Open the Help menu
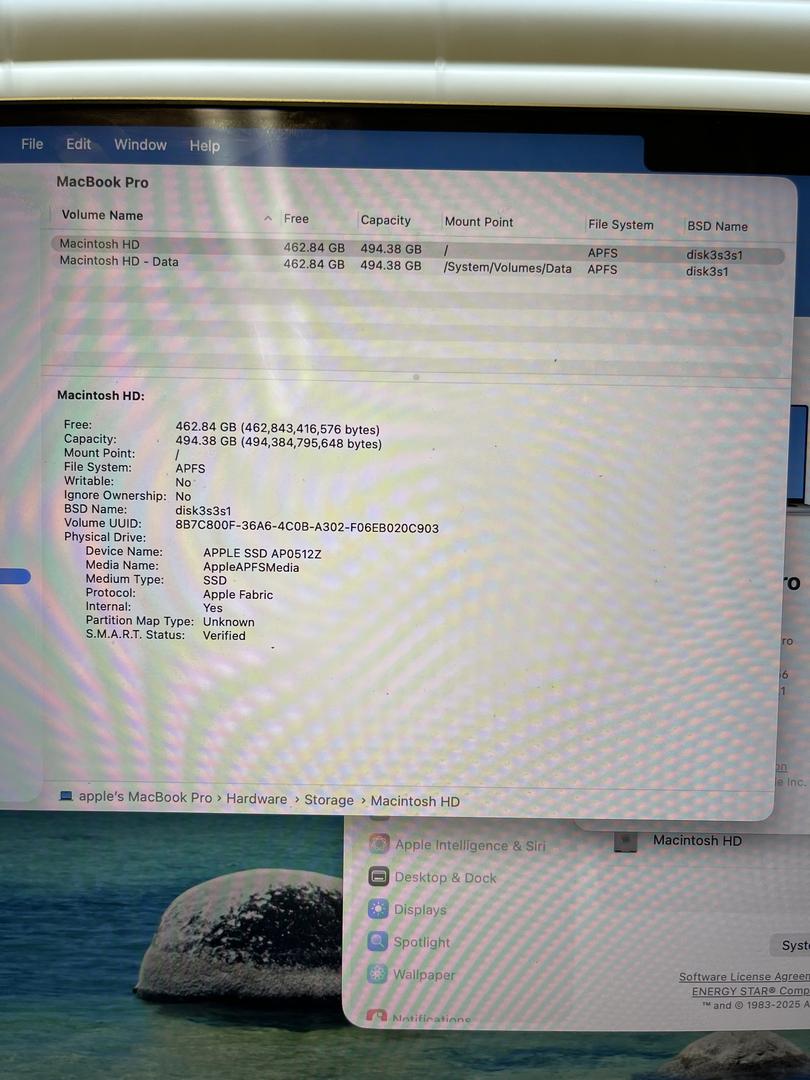810x1080 pixels. [x=204, y=146]
